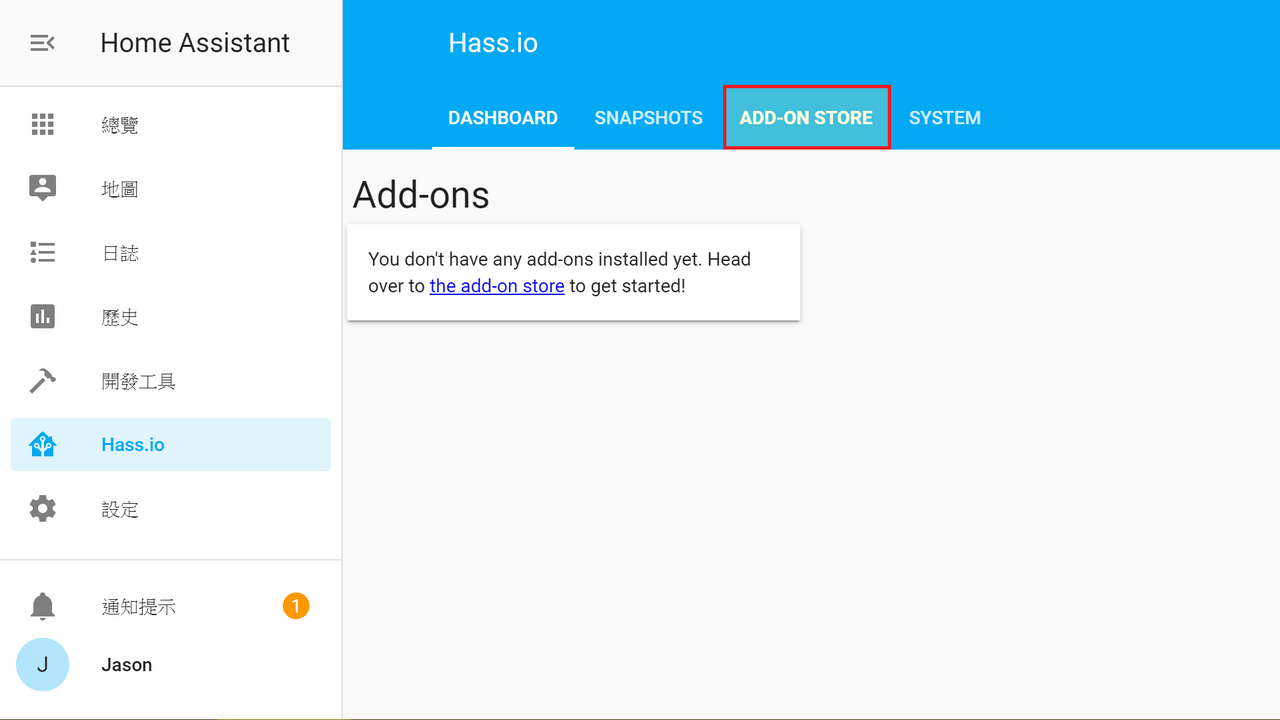The width and height of the screenshot is (1280, 720).
Task: Click the Add-ons heading
Action: click(421, 195)
